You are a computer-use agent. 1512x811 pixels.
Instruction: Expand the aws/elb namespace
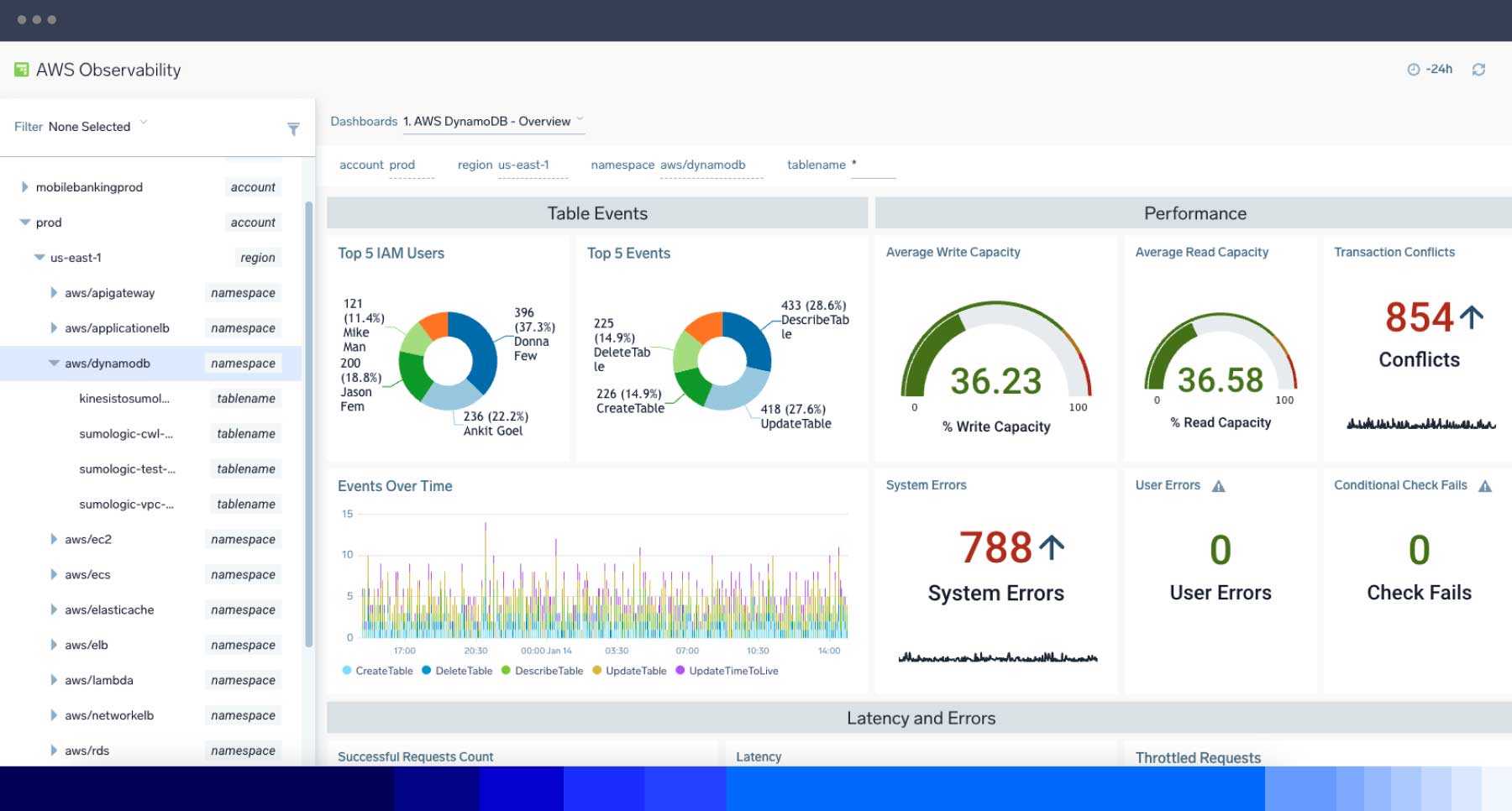coord(54,645)
